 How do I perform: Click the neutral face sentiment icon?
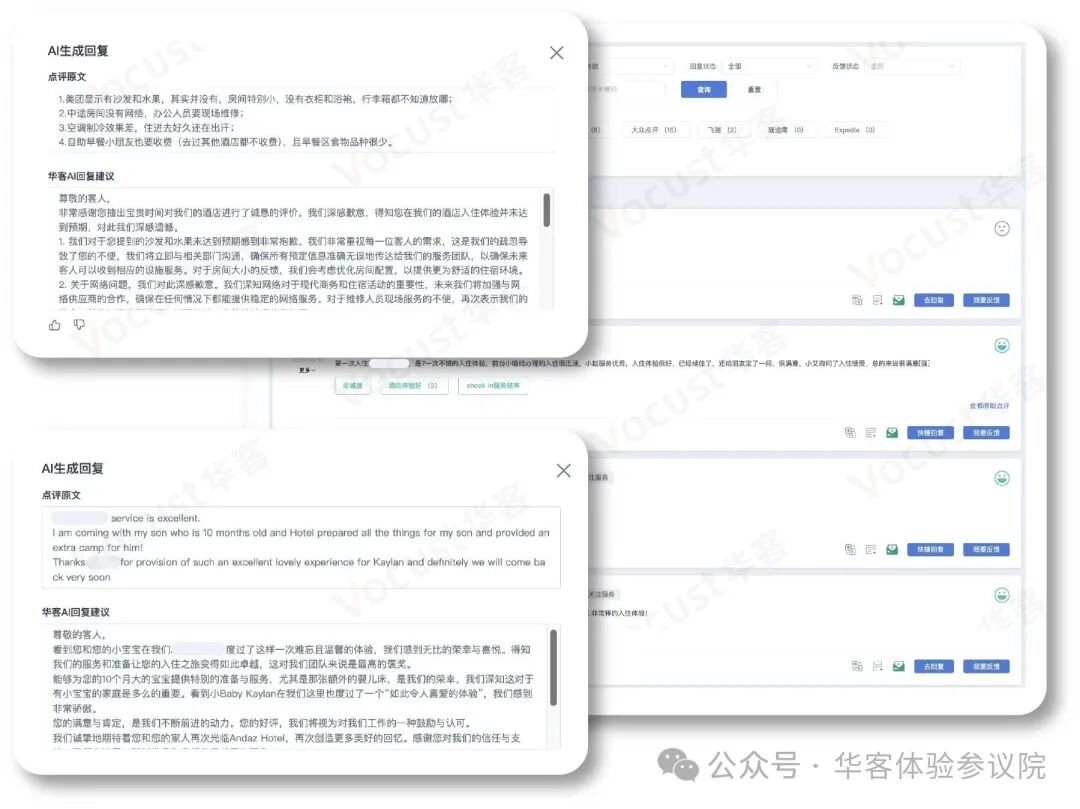(x=1000, y=228)
